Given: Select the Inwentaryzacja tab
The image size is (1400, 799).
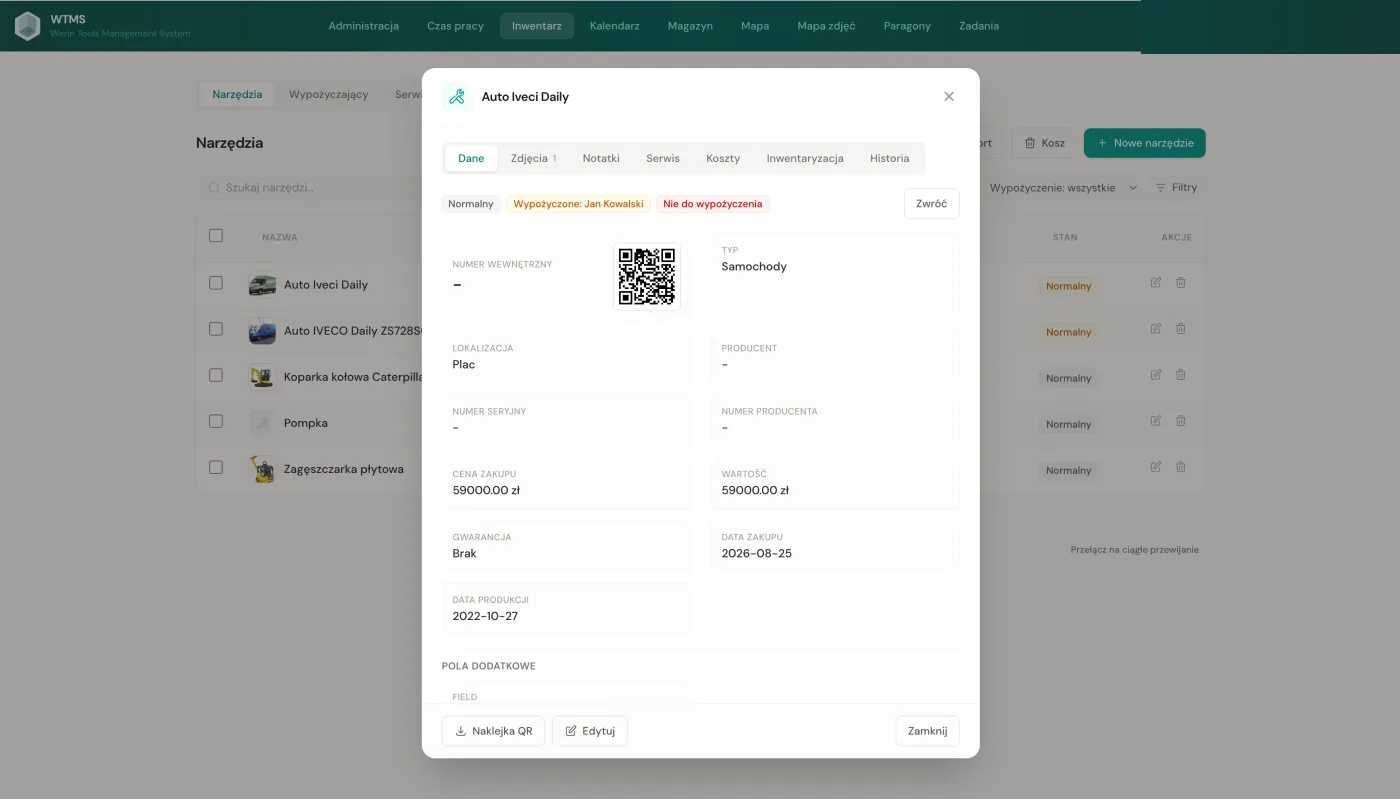Looking at the screenshot, I should (x=805, y=158).
